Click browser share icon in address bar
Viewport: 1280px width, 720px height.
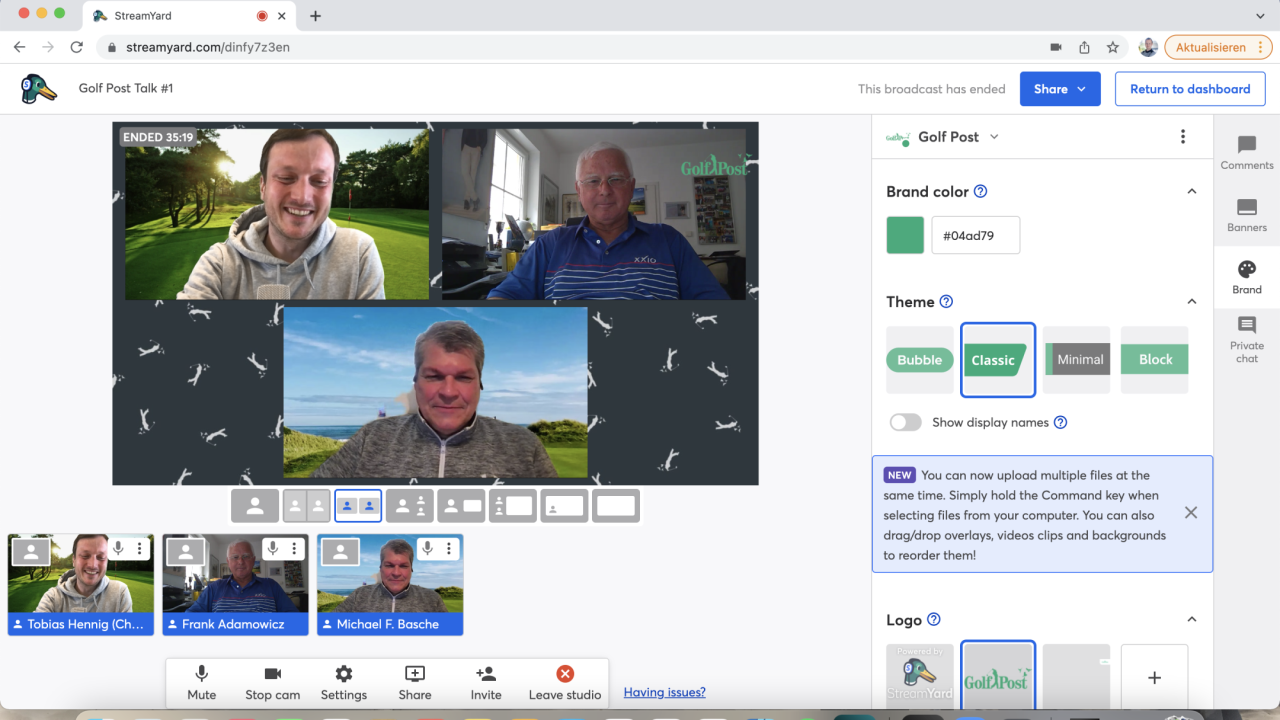1084,47
